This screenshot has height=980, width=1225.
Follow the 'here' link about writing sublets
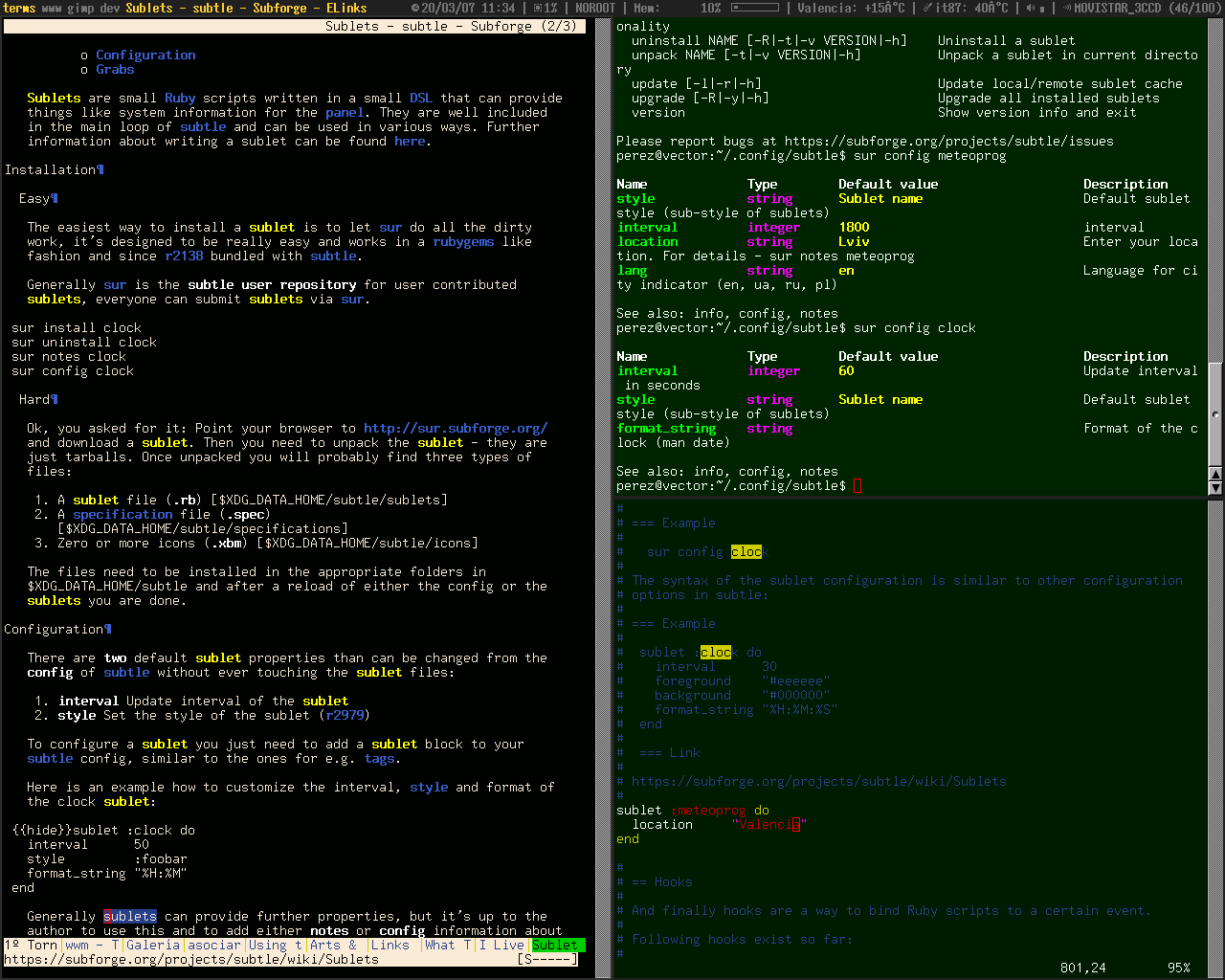point(410,141)
